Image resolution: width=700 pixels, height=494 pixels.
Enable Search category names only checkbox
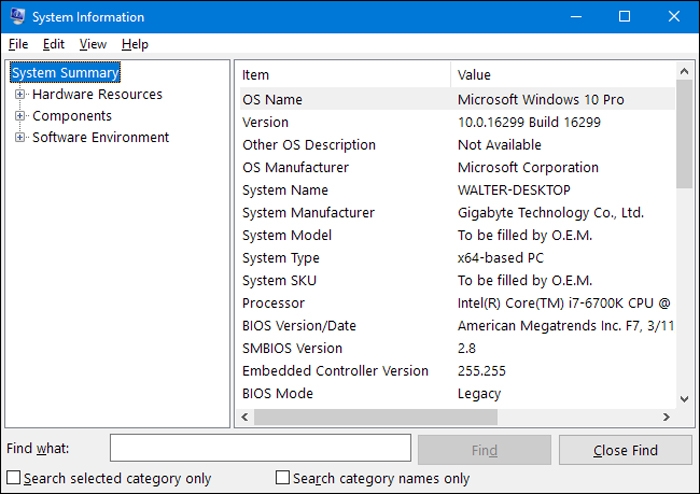pyautogui.click(x=282, y=478)
